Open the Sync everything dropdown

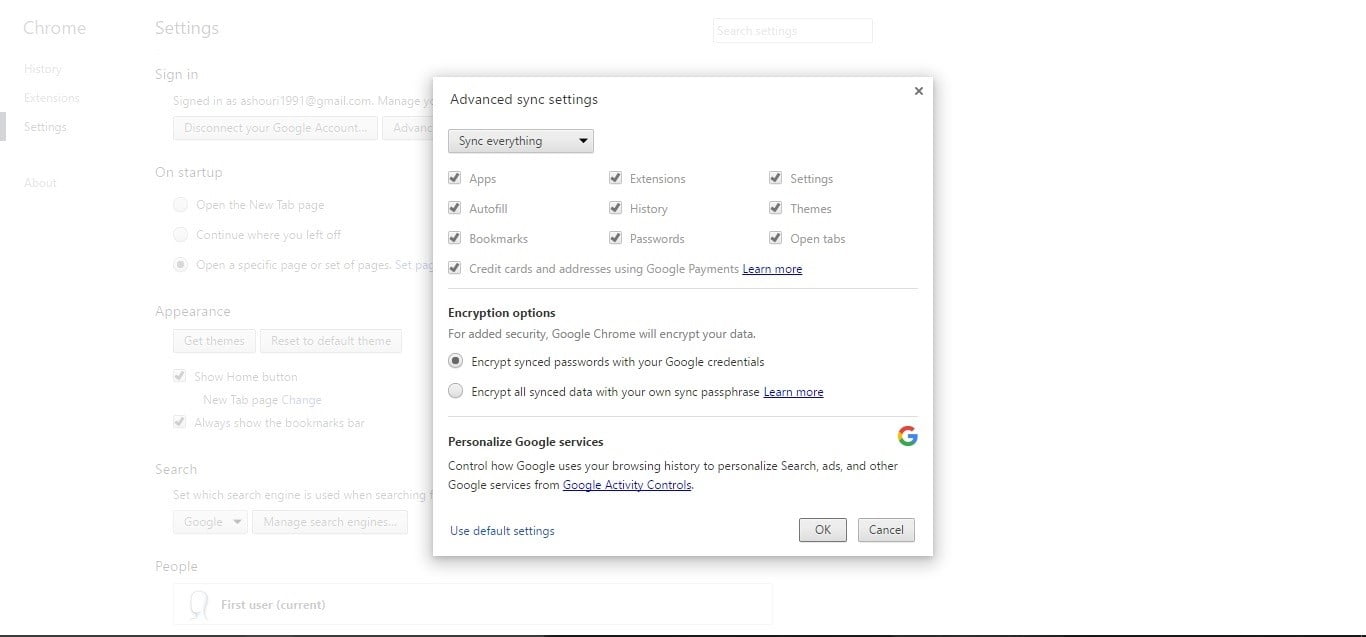tap(521, 141)
